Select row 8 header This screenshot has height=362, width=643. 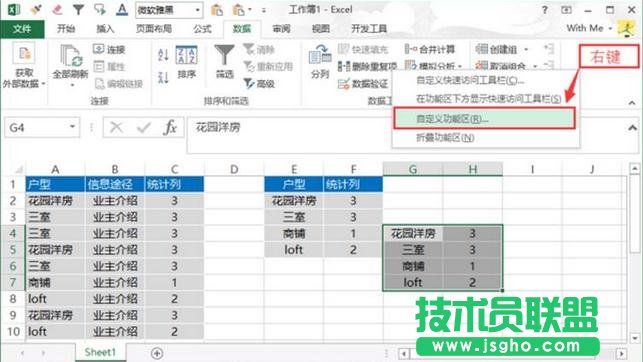13,299
